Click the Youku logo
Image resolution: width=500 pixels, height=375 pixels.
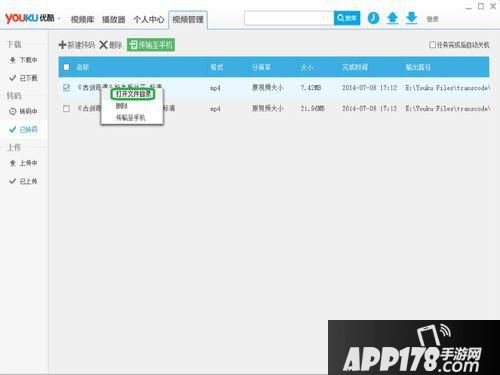(x=30, y=18)
